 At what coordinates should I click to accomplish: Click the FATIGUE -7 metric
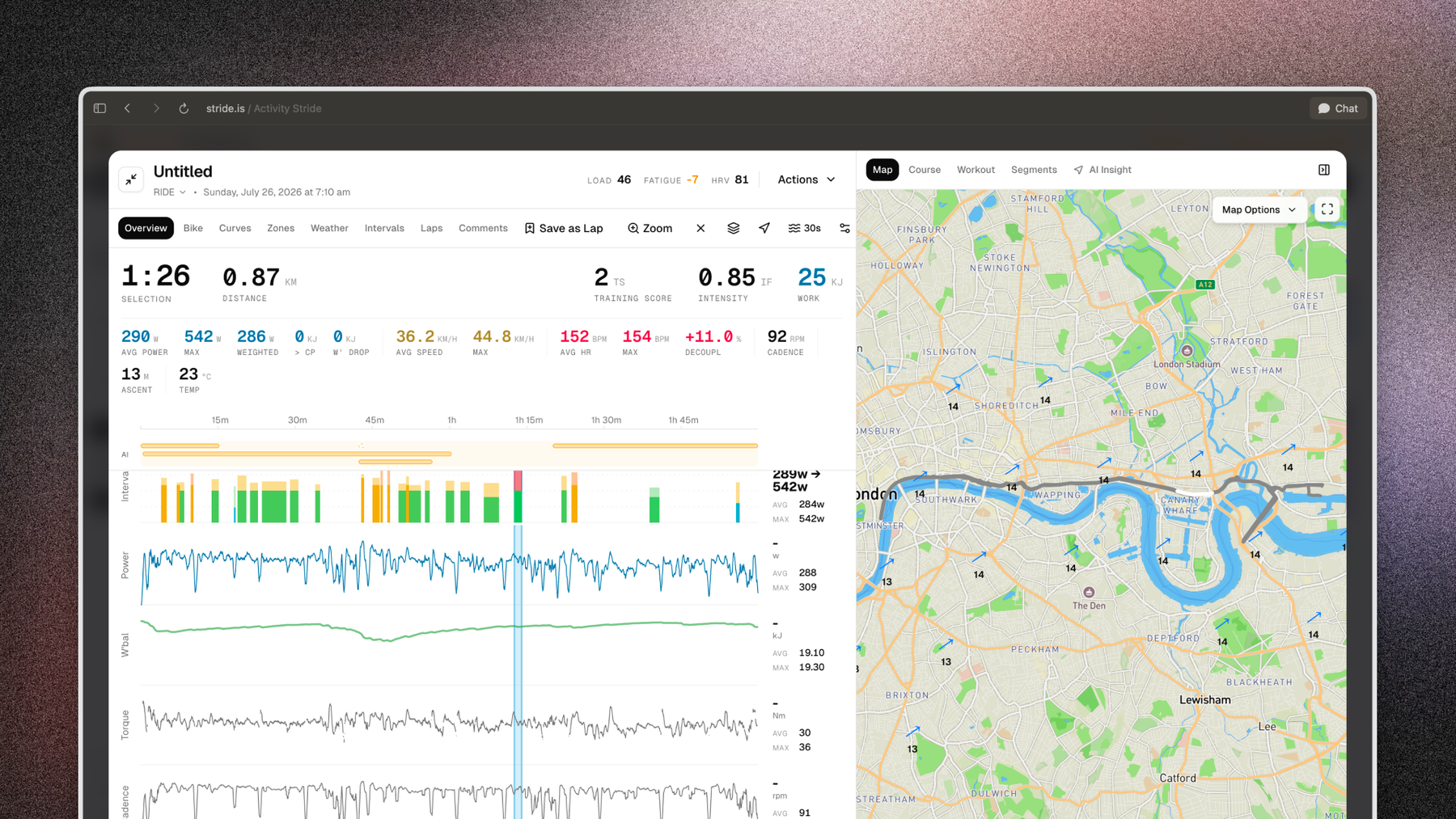[671, 179]
